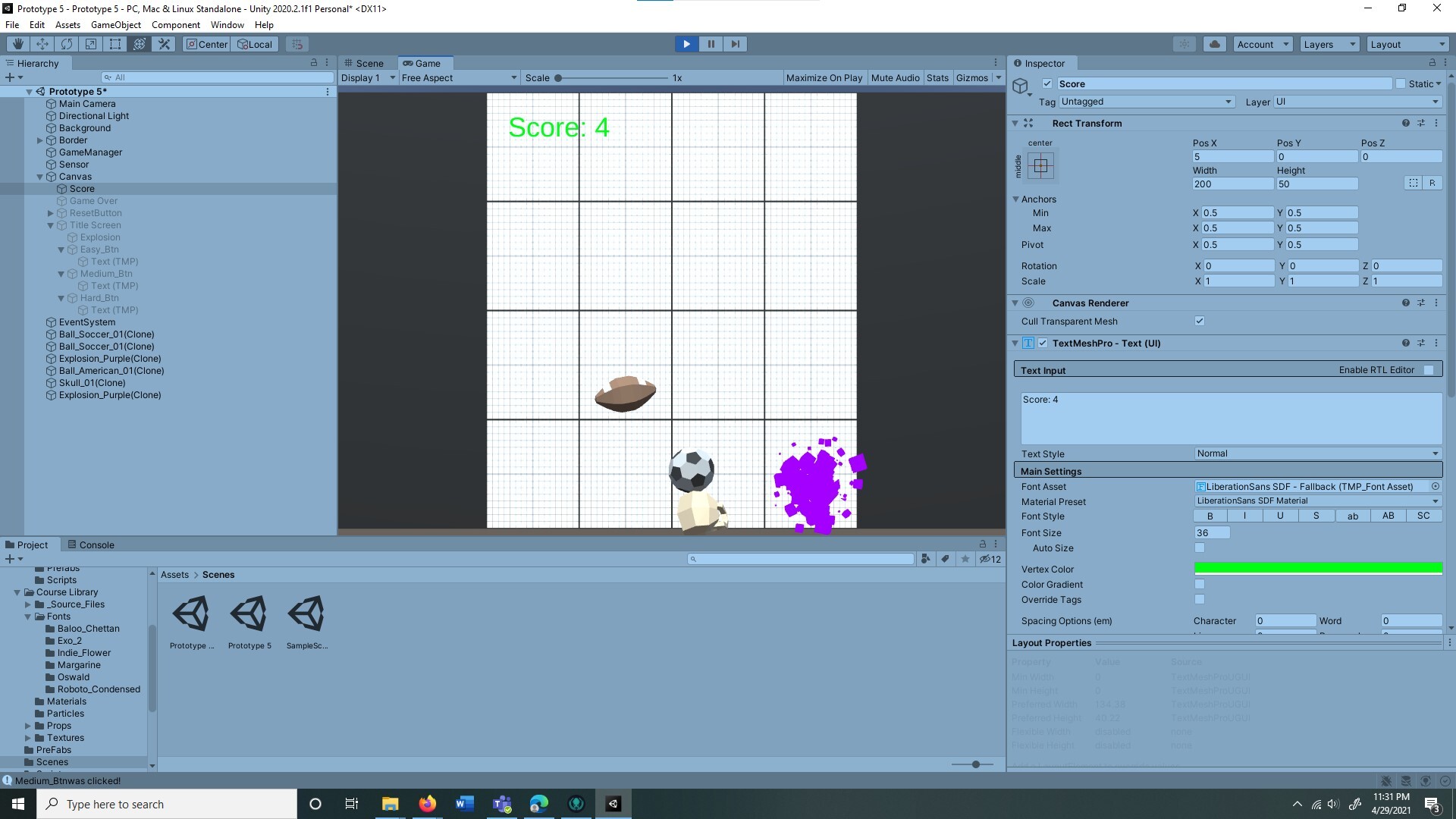The width and height of the screenshot is (1456, 819).
Task: Open the Free Aspect dropdown
Action: tap(459, 77)
